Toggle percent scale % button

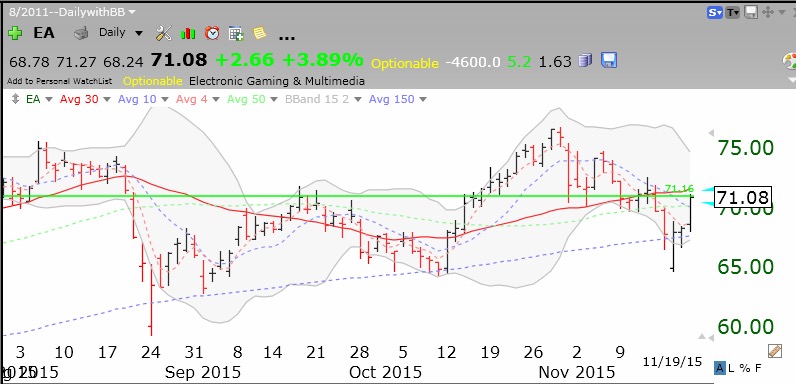(x=744, y=367)
